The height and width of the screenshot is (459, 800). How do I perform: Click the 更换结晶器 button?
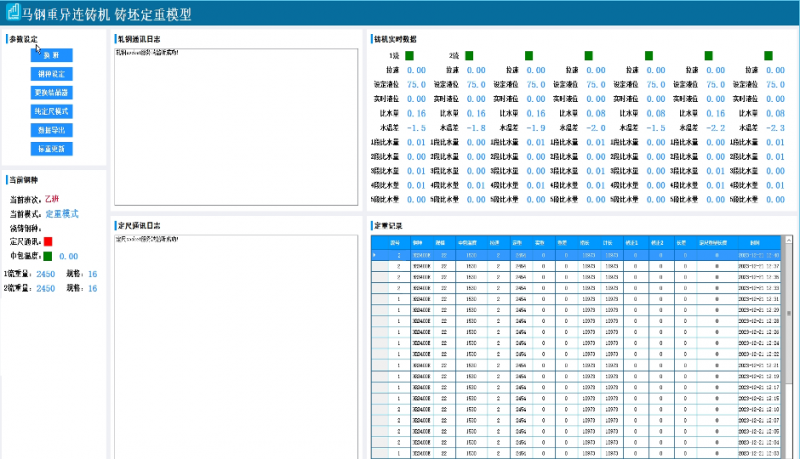(50, 92)
